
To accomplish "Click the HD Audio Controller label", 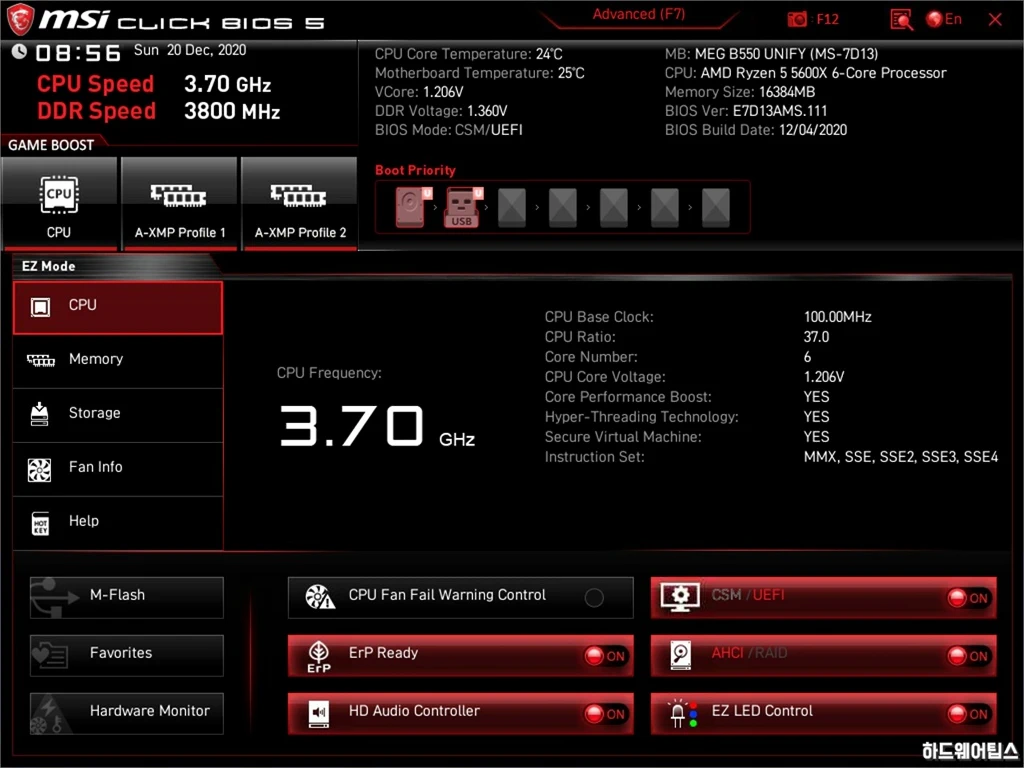I will (x=414, y=711).
